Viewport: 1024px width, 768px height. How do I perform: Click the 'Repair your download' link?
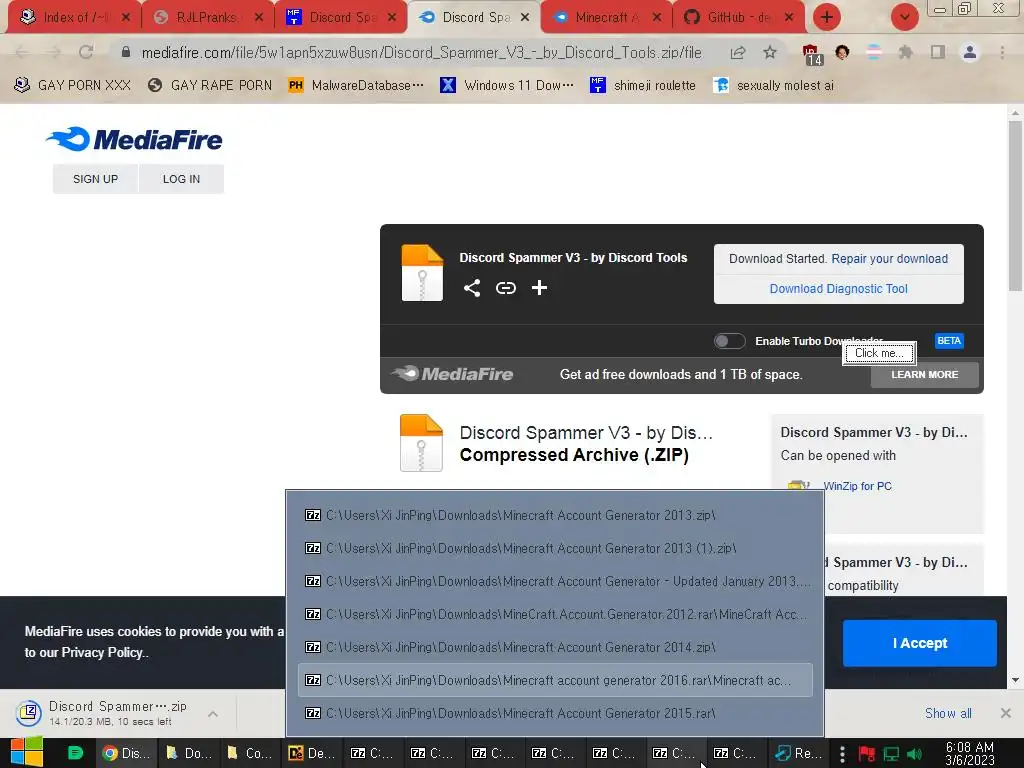889,259
